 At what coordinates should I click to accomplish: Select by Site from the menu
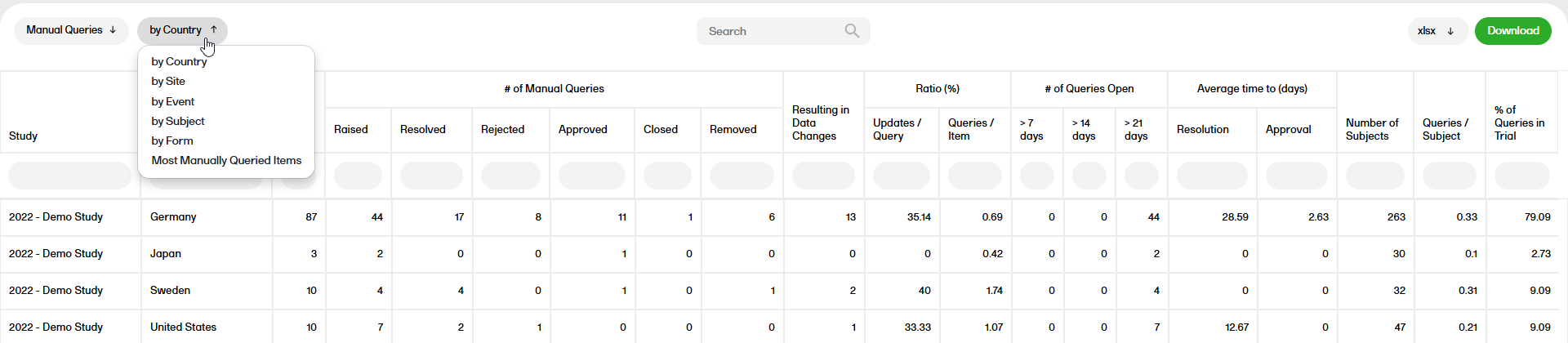tap(168, 82)
